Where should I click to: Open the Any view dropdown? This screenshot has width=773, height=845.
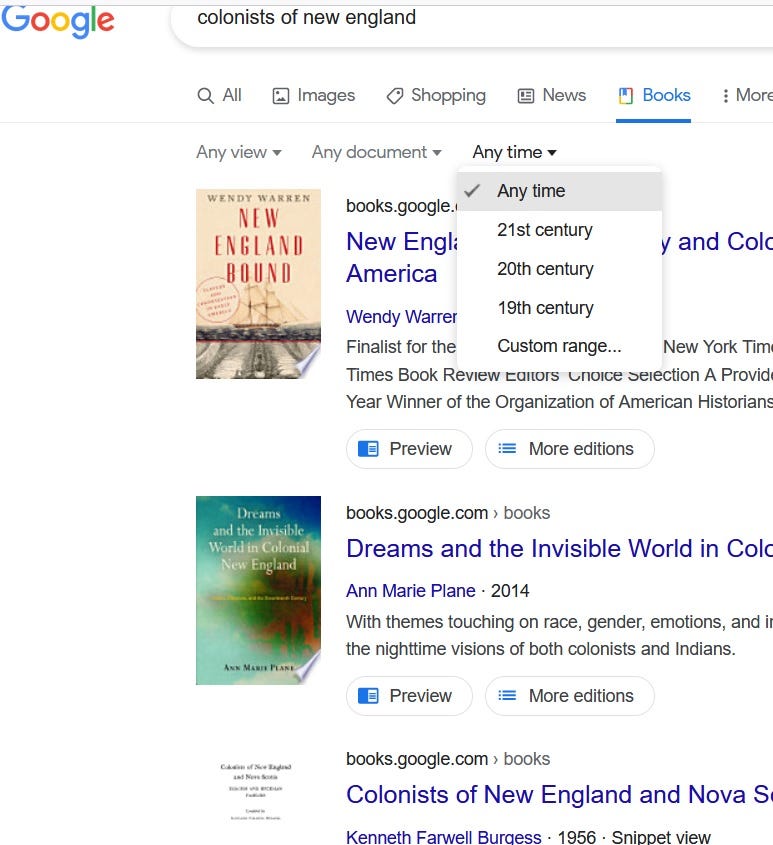pyautogui.click(x=238, y=152)
